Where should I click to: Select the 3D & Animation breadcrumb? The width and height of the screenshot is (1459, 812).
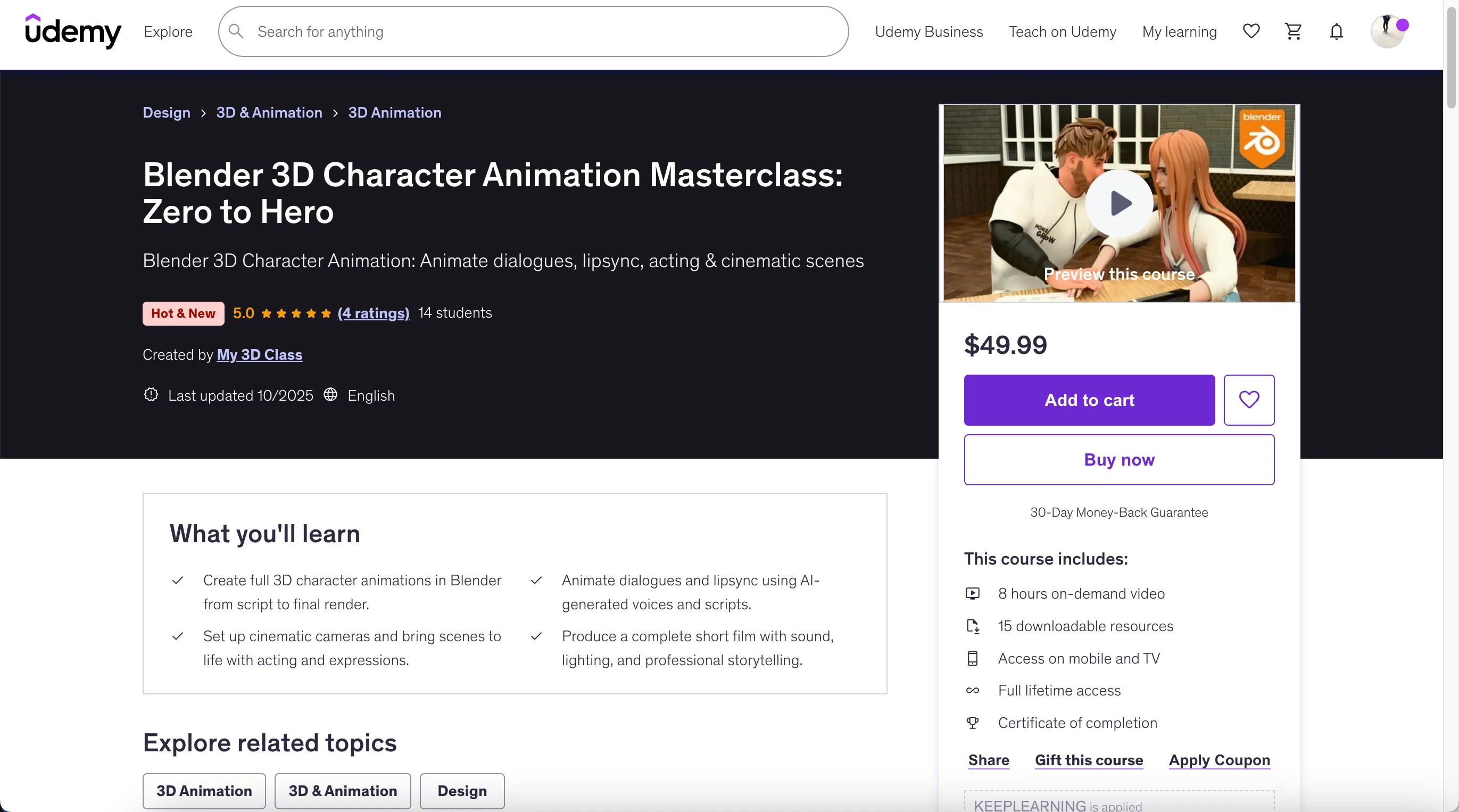(269, 113)
